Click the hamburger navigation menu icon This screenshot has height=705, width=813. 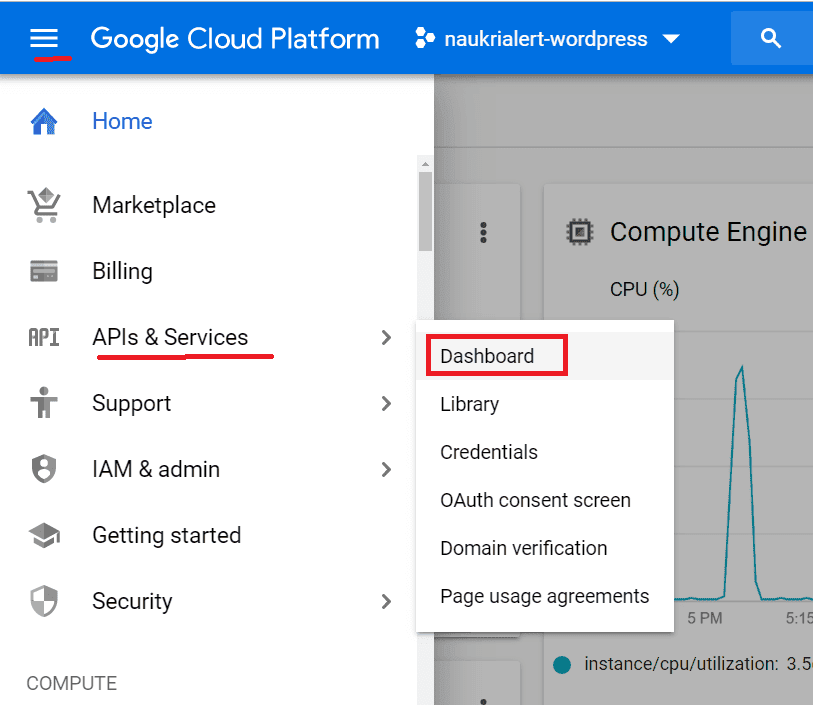[x=45, y=39]
